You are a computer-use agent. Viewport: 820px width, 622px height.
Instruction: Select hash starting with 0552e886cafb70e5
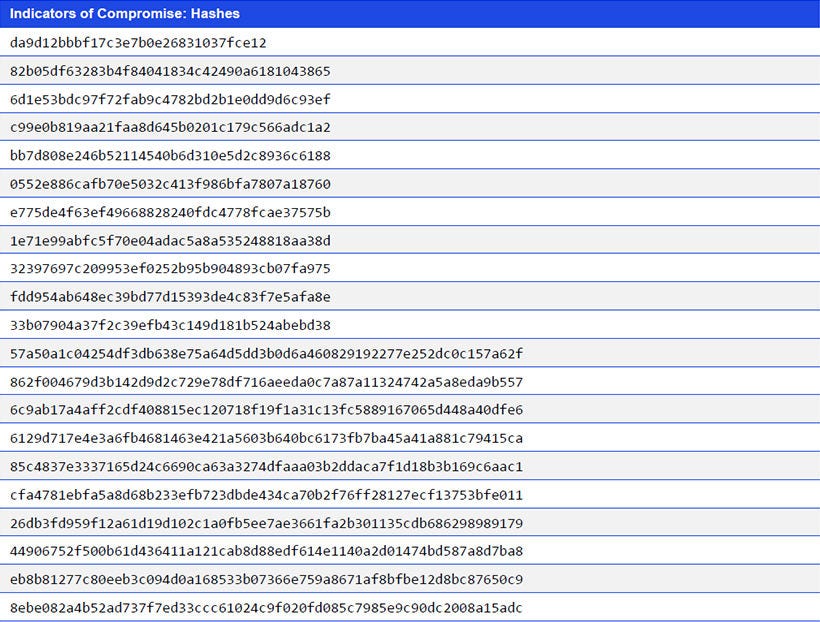tap(170, 184)
